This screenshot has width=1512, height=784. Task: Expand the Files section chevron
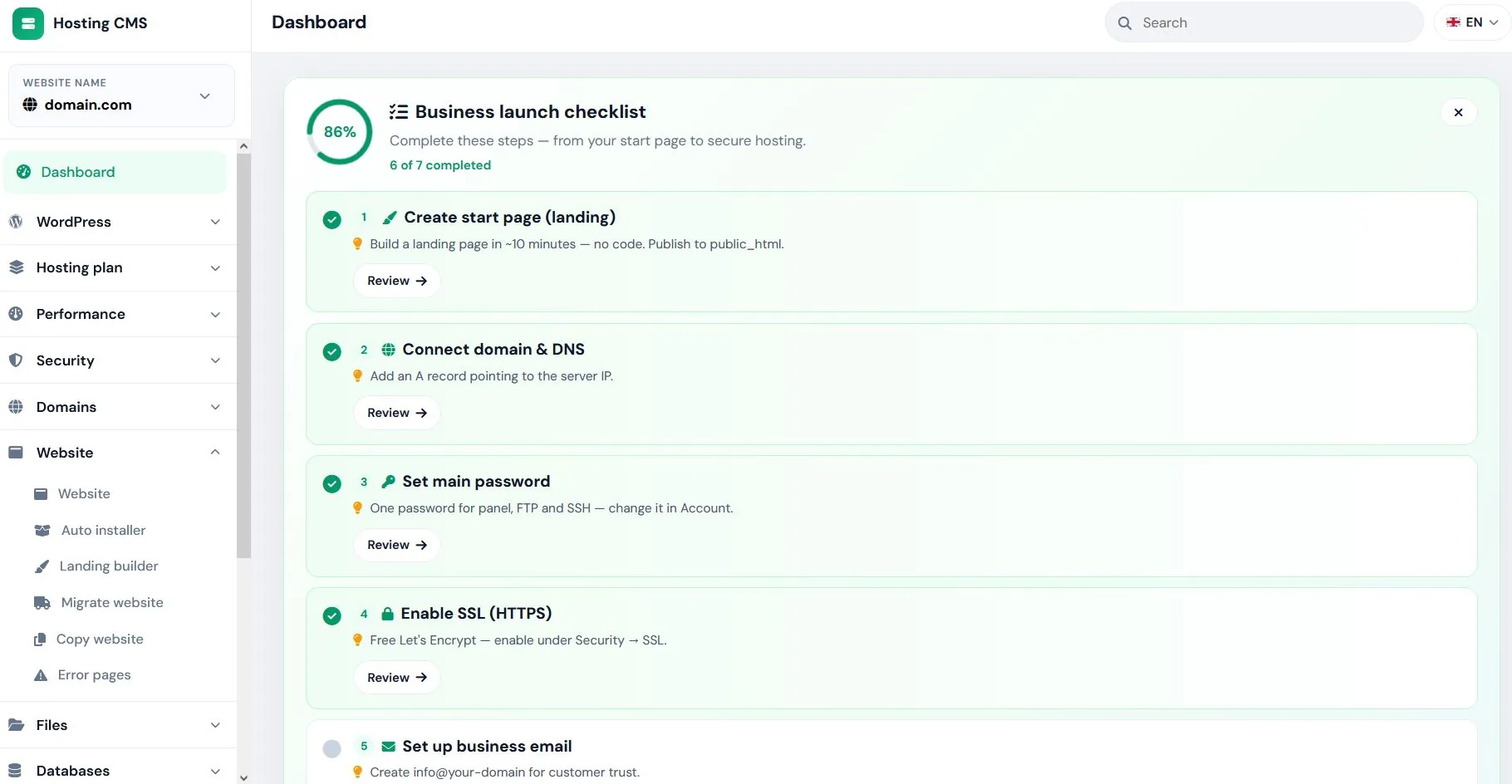point(215,725)
